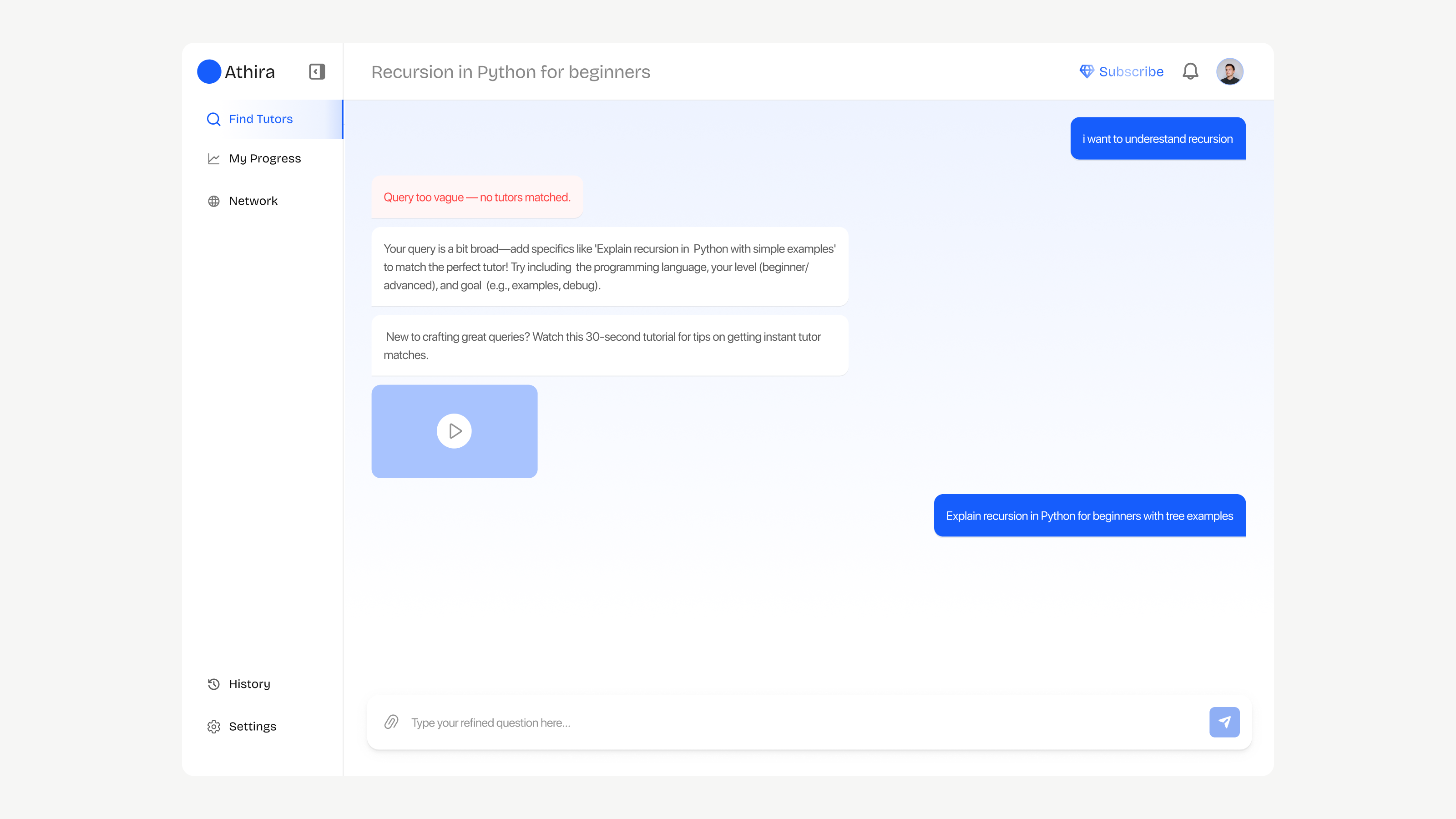1456x819 pixels.
Task: Click the Settings gear icon
Action: pyautogui.click(x=214, y=726)
